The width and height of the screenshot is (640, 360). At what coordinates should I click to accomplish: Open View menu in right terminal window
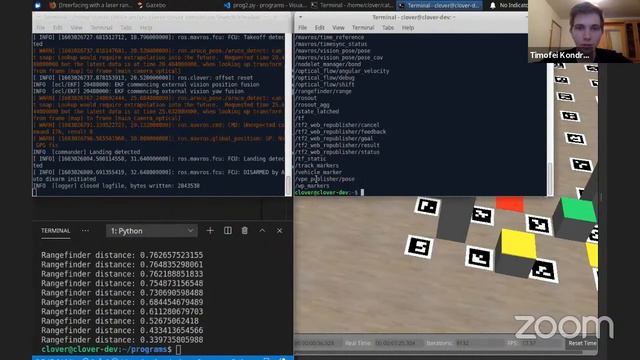pos(338,28)
